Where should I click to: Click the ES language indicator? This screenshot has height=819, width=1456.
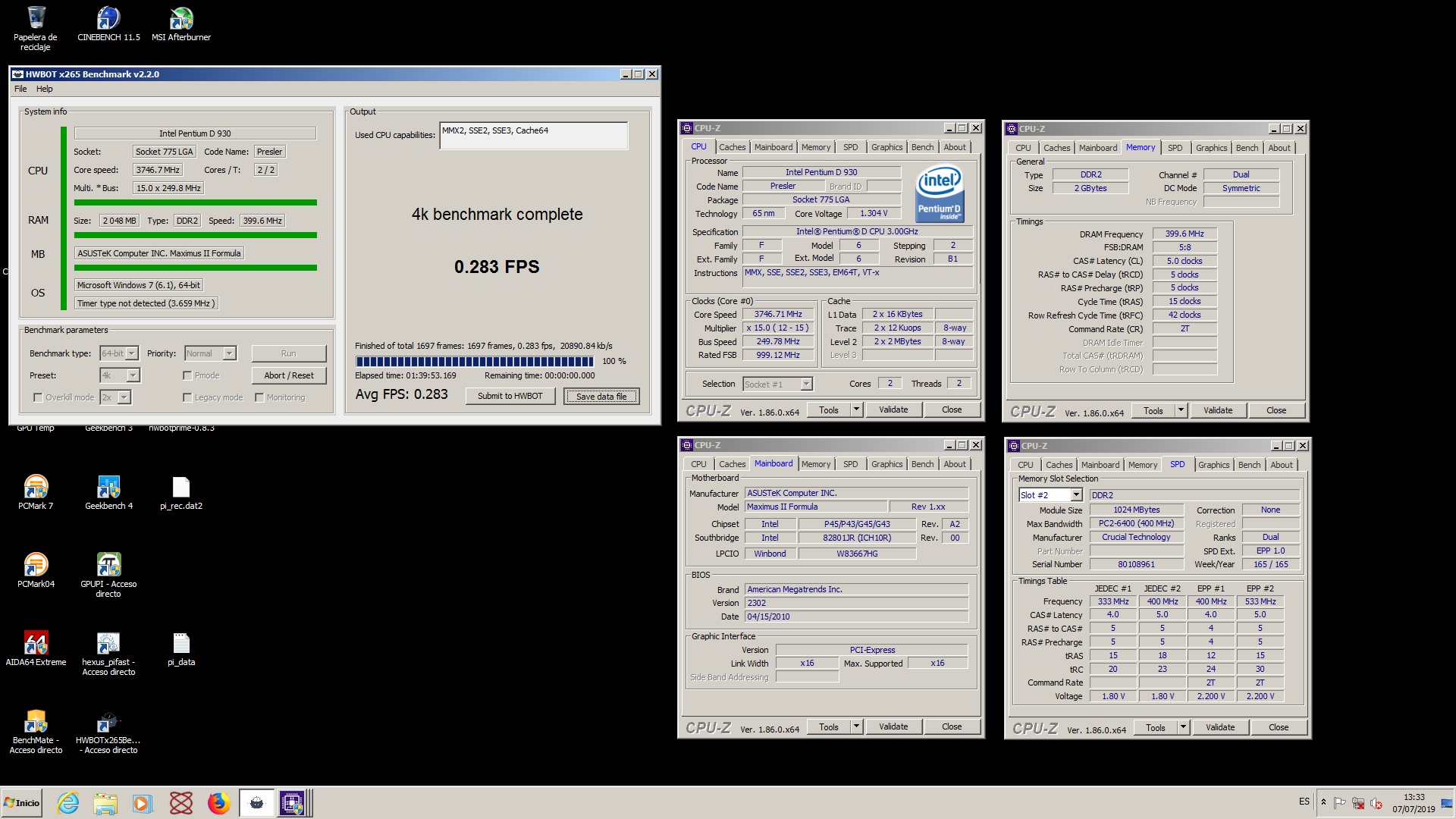pos(1304,801)
